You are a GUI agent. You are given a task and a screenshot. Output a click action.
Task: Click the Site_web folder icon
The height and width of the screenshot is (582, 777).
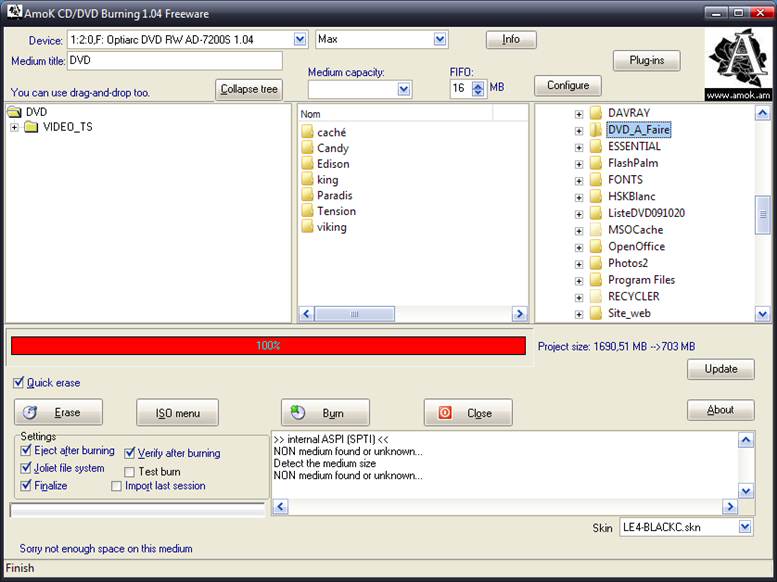[596, 313]
